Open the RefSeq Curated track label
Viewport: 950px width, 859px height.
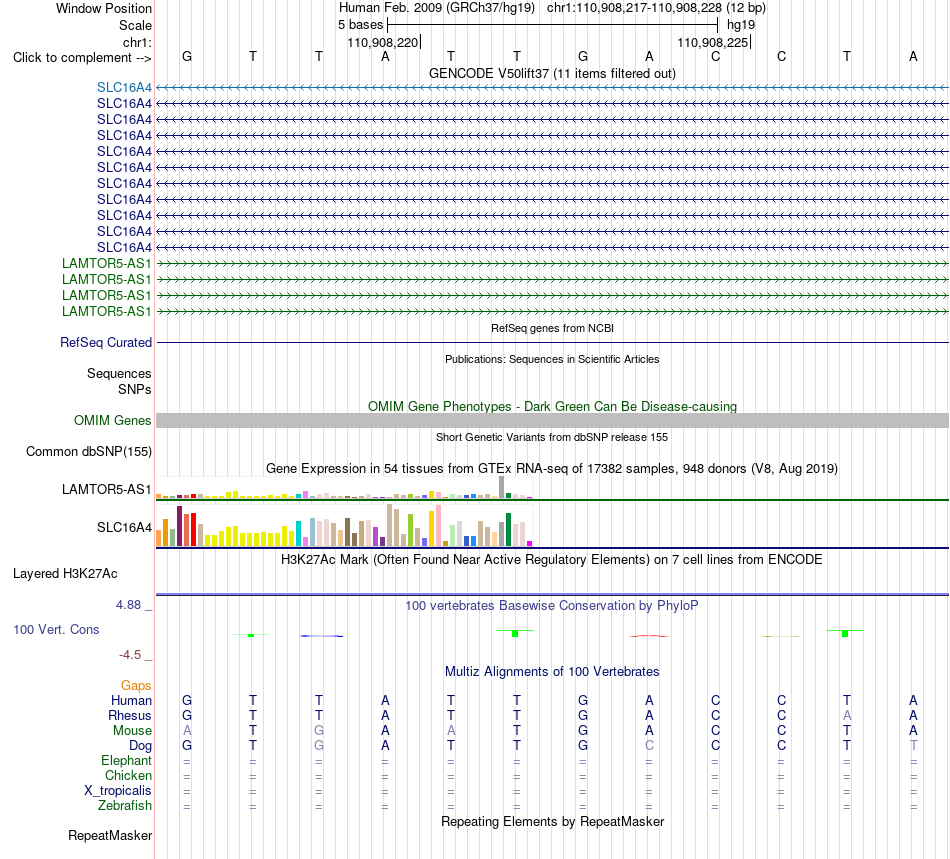pos(106,342)
